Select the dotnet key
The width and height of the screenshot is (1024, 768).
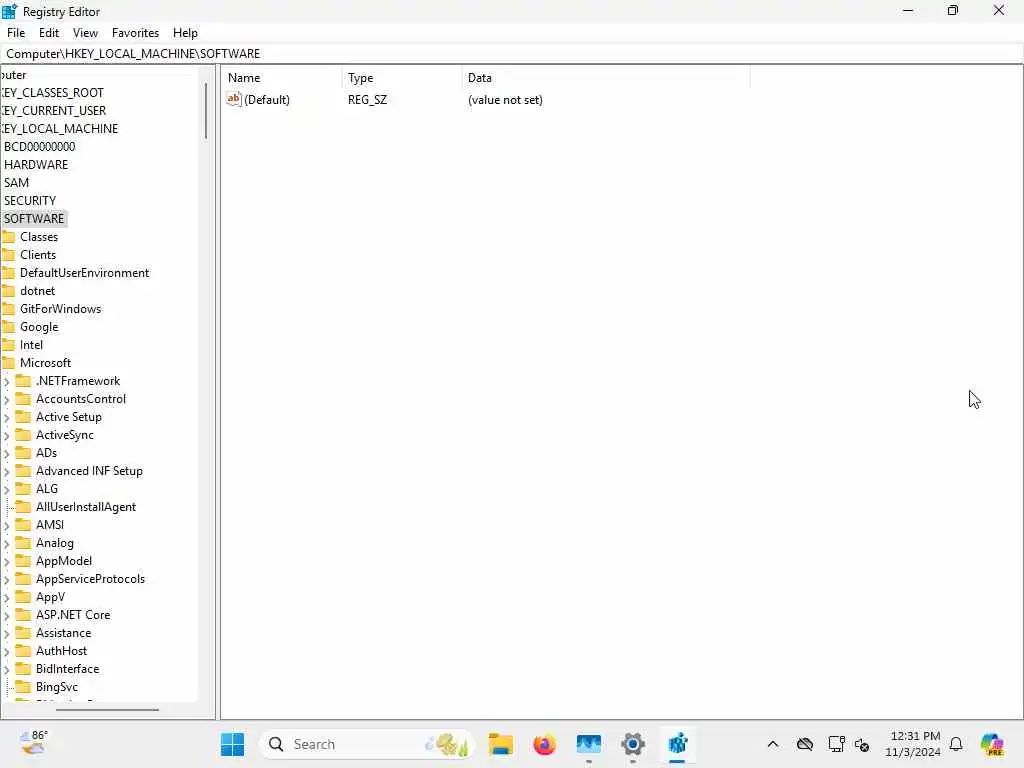coord(37,291)
